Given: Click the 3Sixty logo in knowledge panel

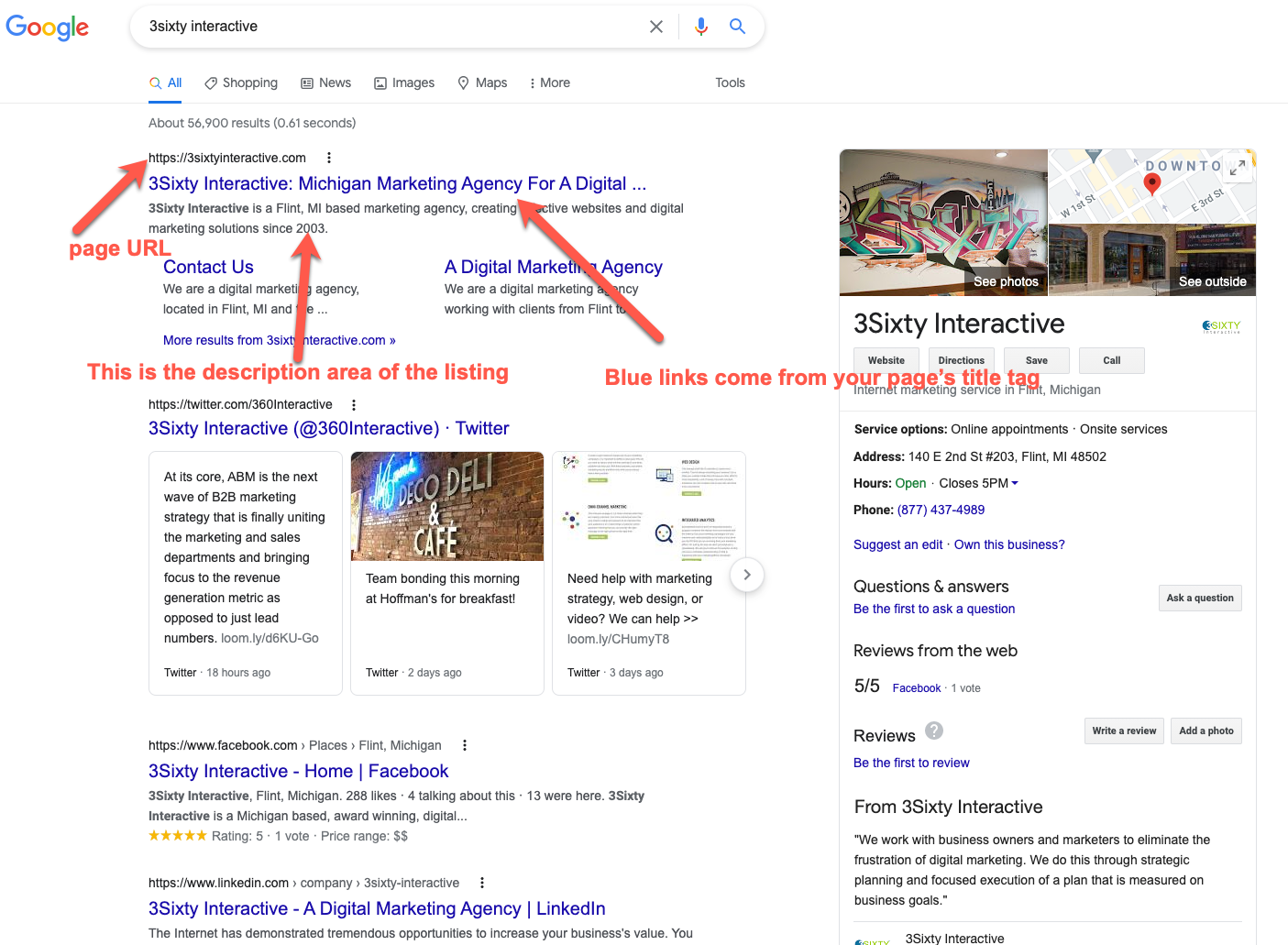Looking at the screenshot, I should 1221,326.
